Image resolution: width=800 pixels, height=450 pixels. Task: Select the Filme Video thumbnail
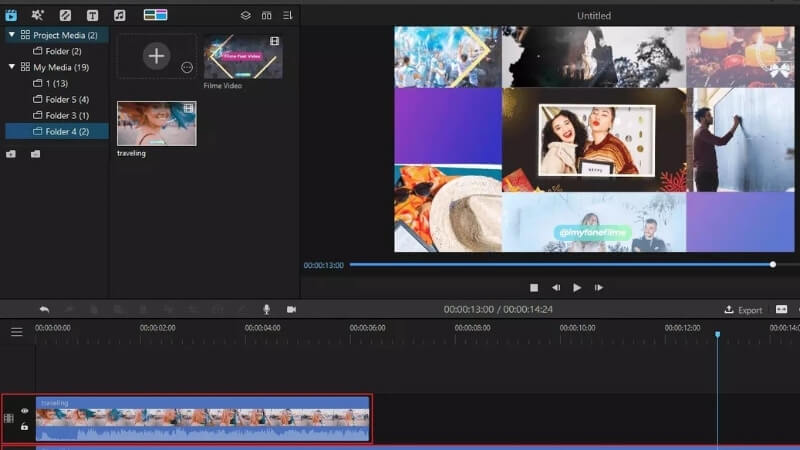pyautogui.click(x=243, y=57)
